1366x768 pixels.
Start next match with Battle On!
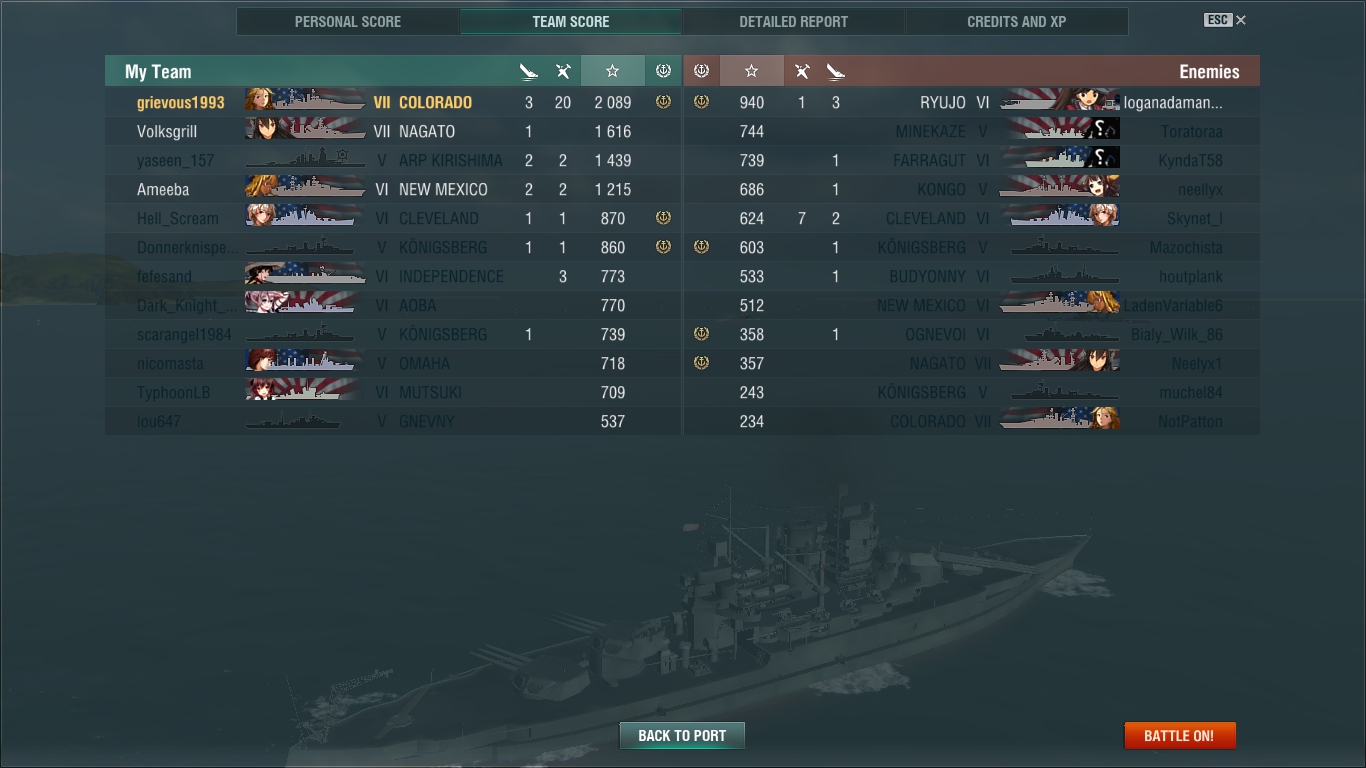click(x=1180, y=735)
